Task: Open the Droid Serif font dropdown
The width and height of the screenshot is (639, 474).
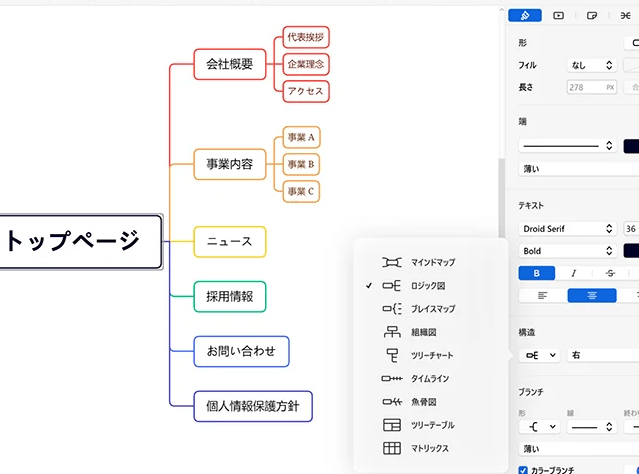Action: pyautogui.click(x=568, y=229)
